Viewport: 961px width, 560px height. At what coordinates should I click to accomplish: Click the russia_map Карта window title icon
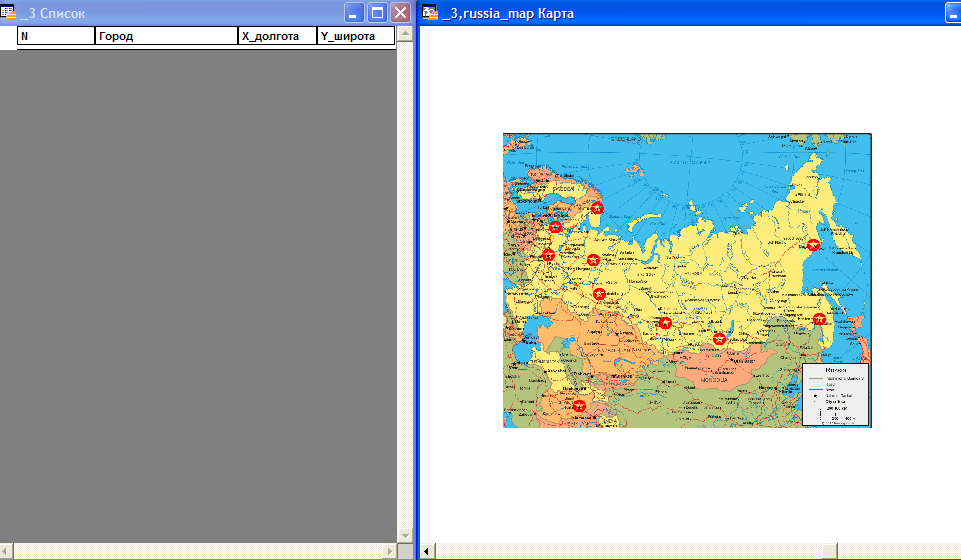[430, 12]
